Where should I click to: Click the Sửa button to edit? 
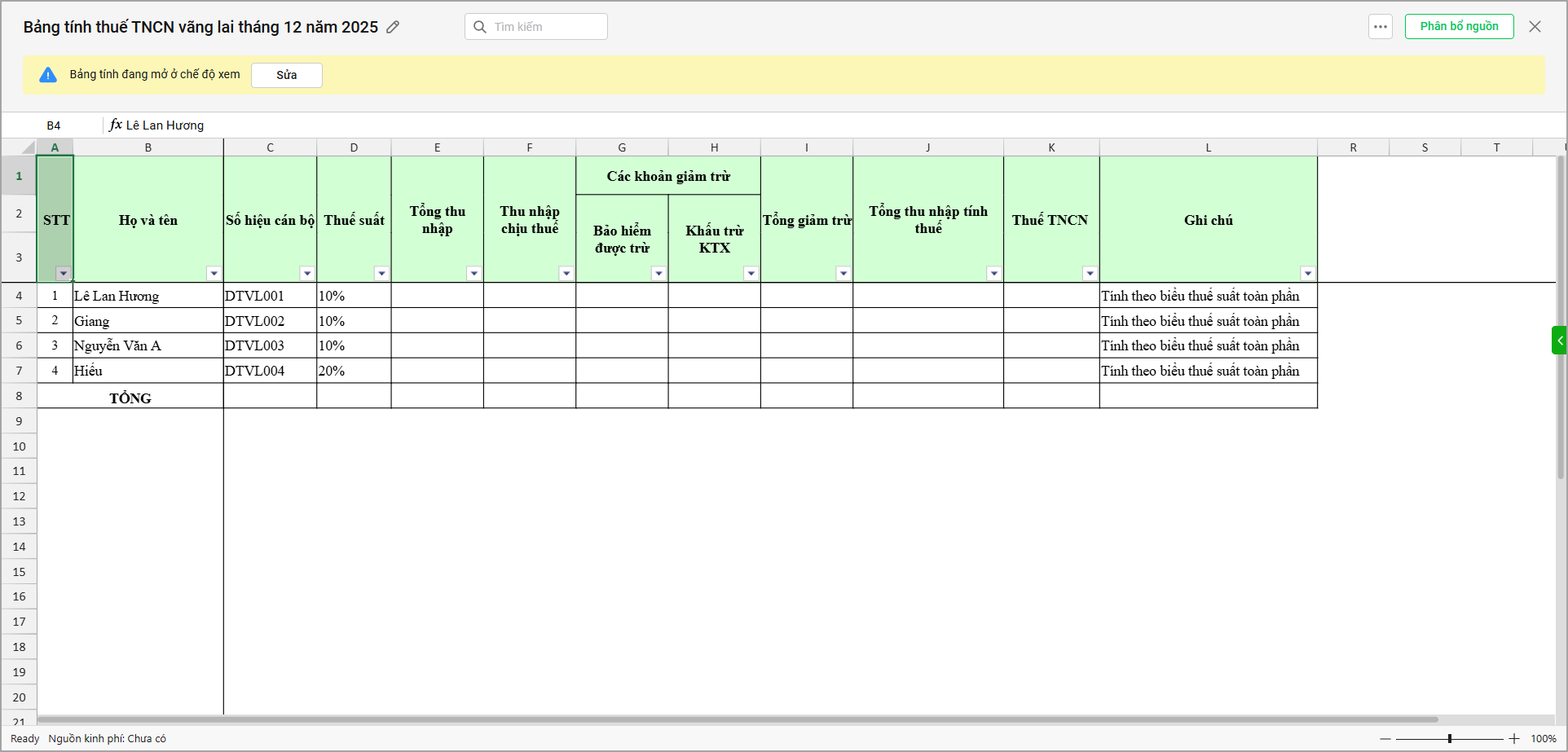286,75
